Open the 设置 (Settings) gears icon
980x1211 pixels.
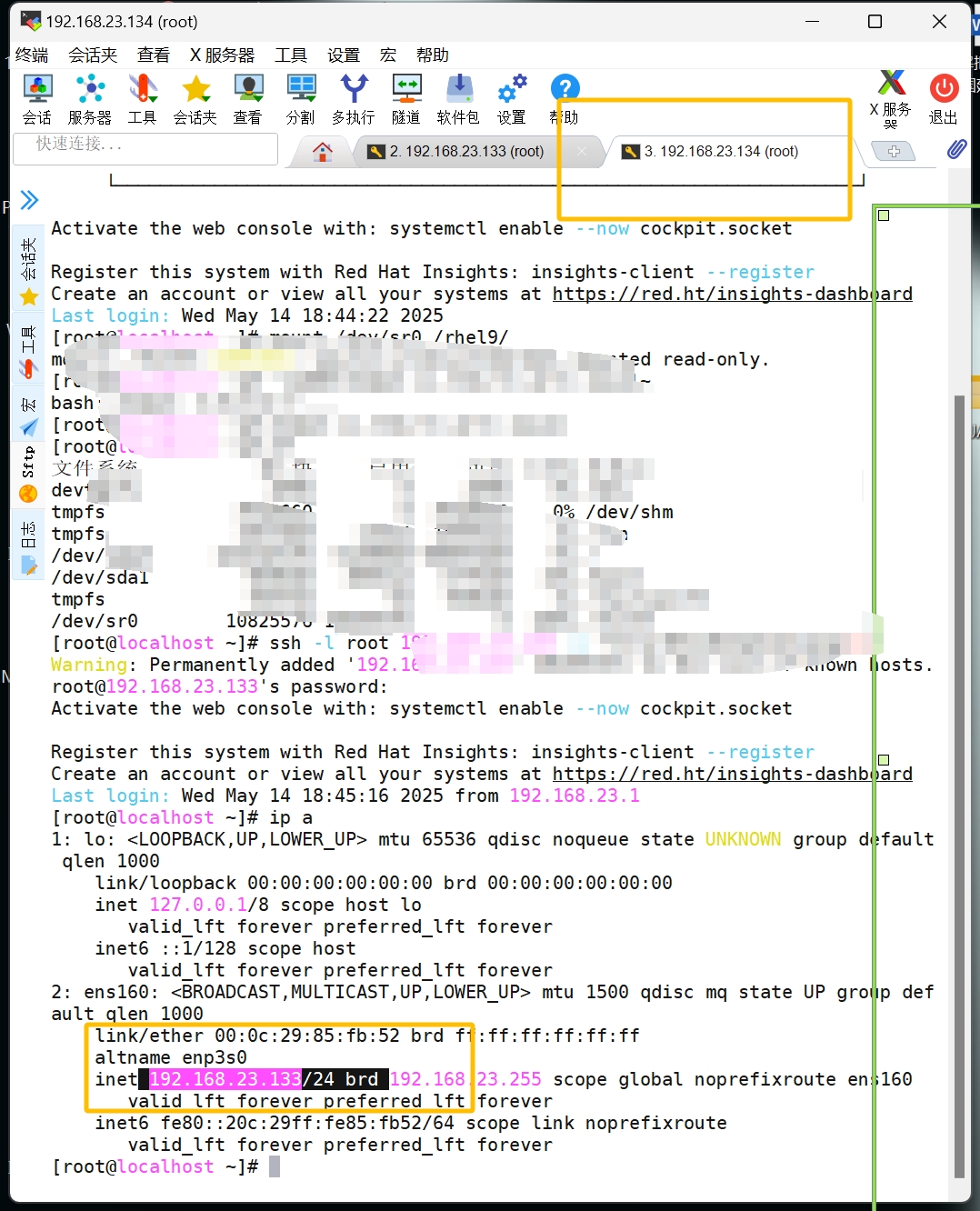[512, 99]
